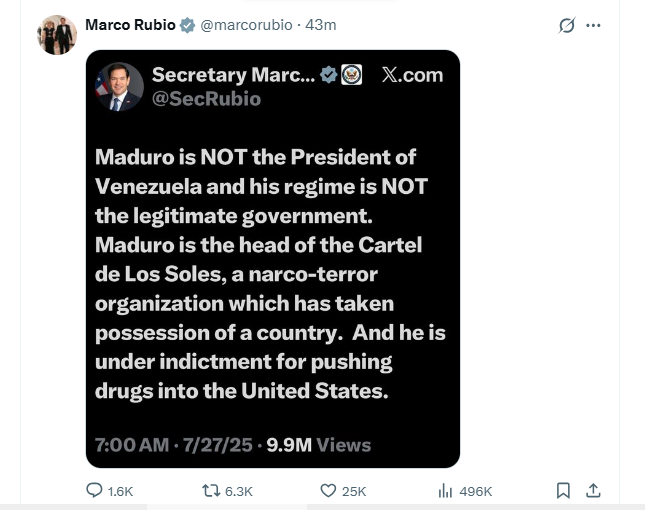Like the post with heart icon
This screenshot has width=645, height=510.
pos(328,491)
